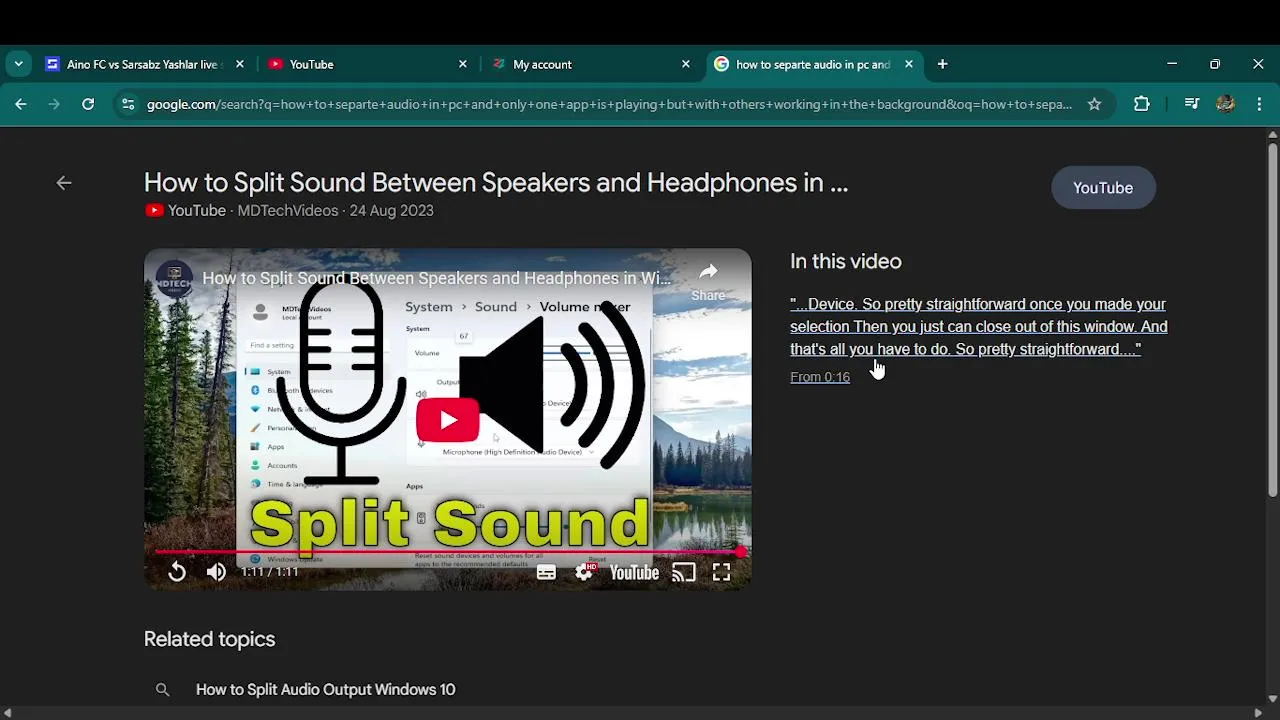Open a new browser tab
Screen dimensions: 1280x720
pyautogui.click(x=942, y=64)
